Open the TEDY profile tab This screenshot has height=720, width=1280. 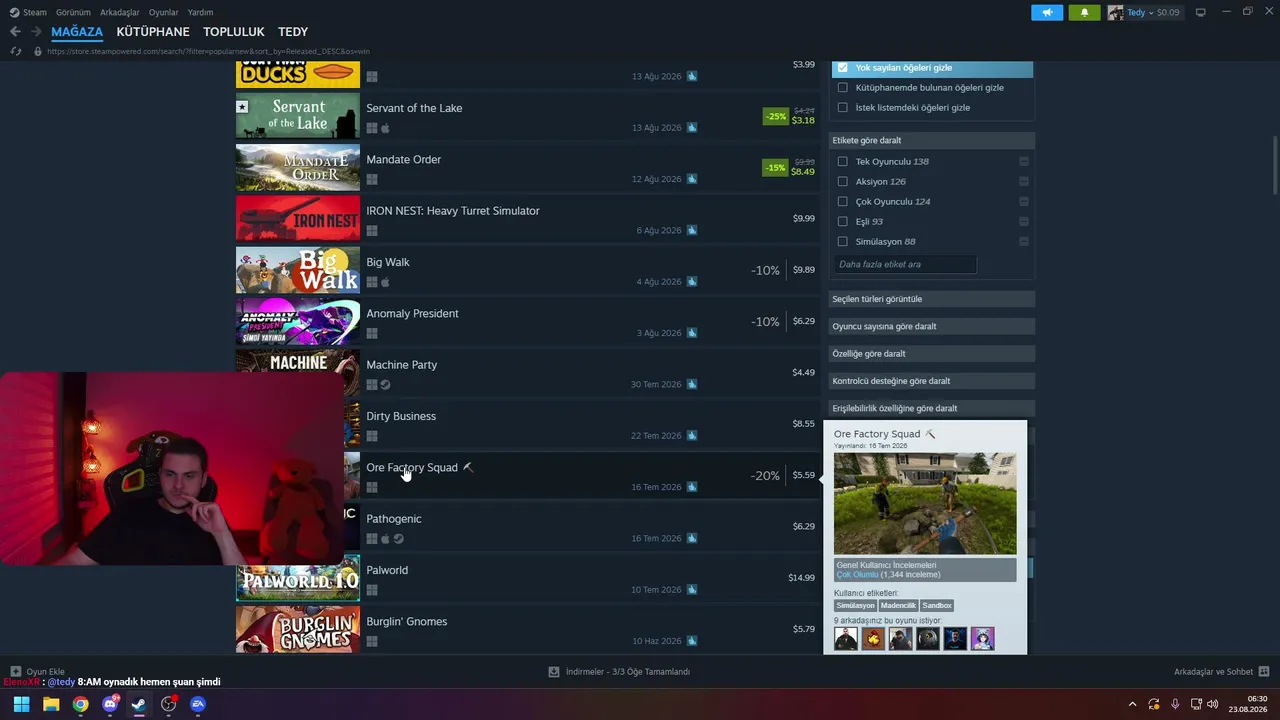point(293,32)
